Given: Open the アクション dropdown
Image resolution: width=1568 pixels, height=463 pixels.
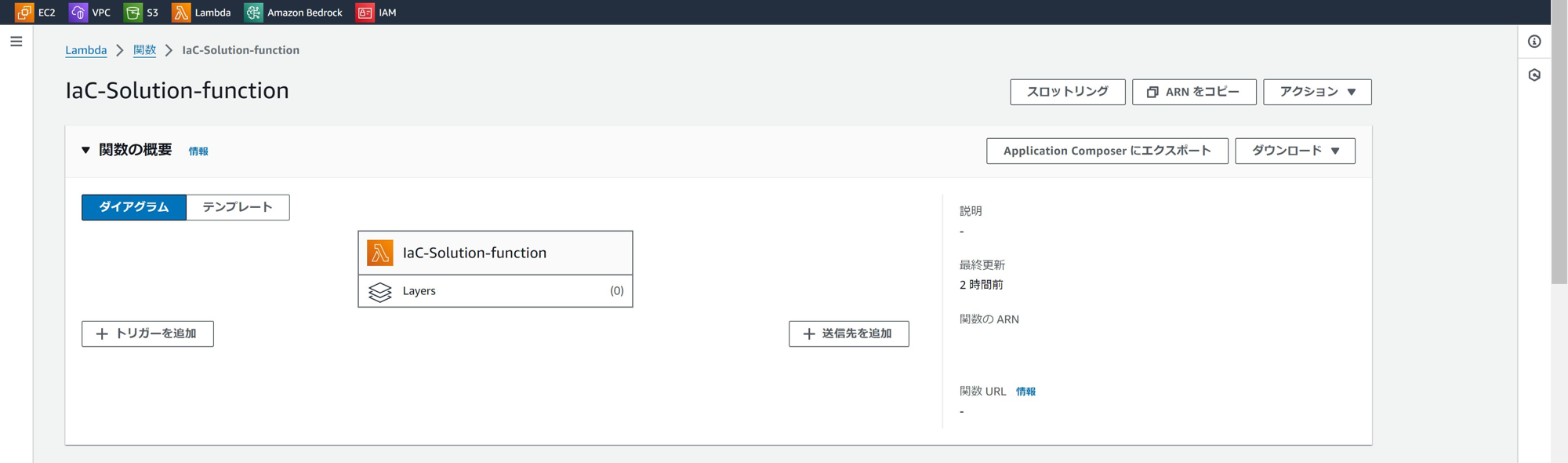Looking at the screenshot, I should [x=1317, y=92].
